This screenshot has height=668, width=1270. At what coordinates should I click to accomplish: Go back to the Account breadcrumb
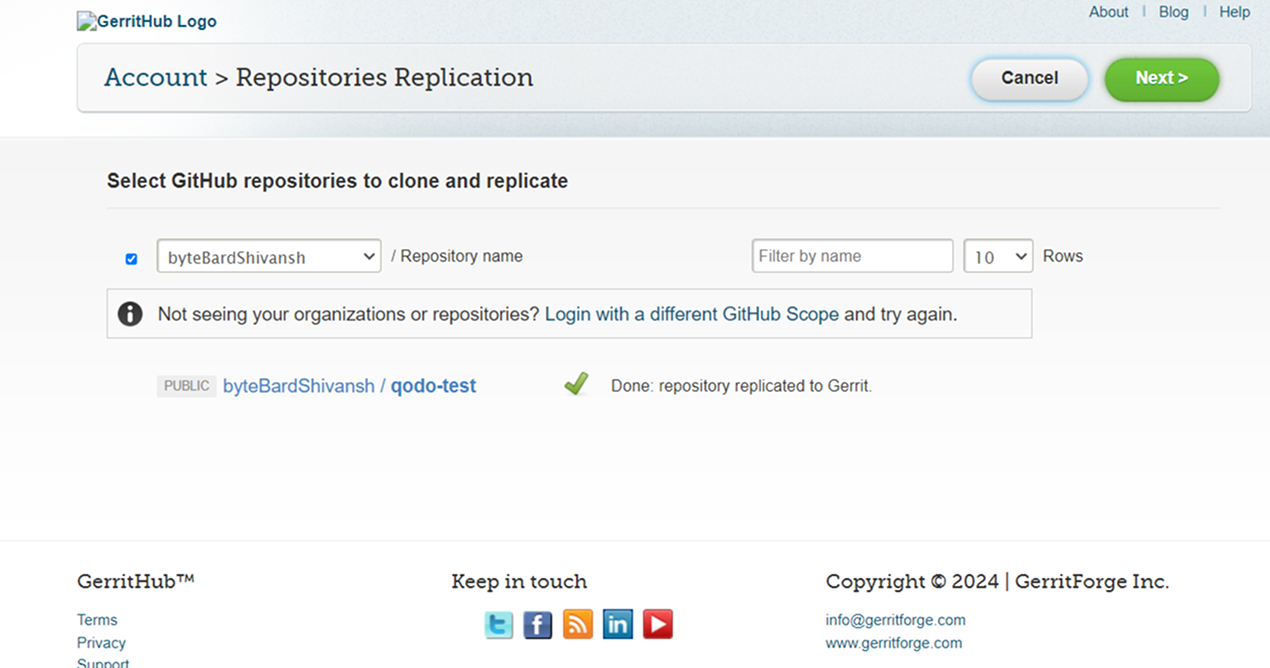(155, 77)
